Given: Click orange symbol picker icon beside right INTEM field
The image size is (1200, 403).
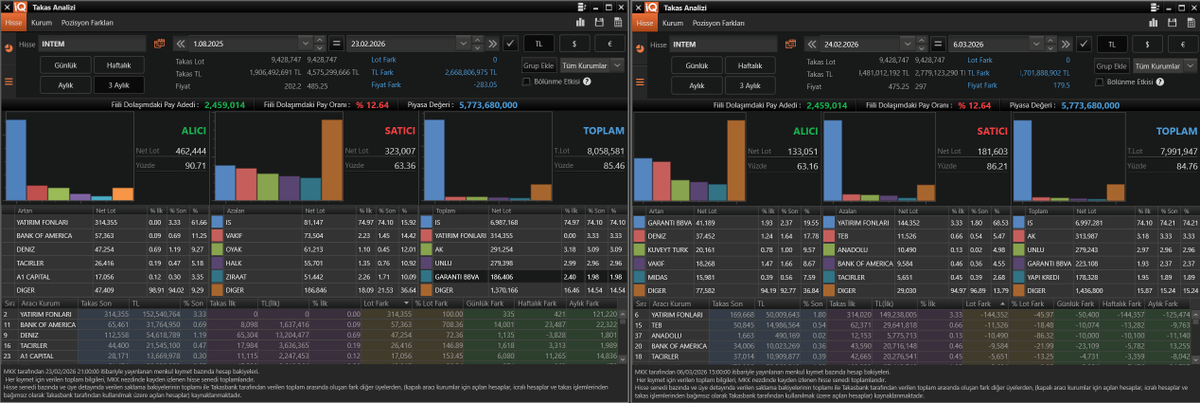Looking at the screenshot, I should point(789,44).
